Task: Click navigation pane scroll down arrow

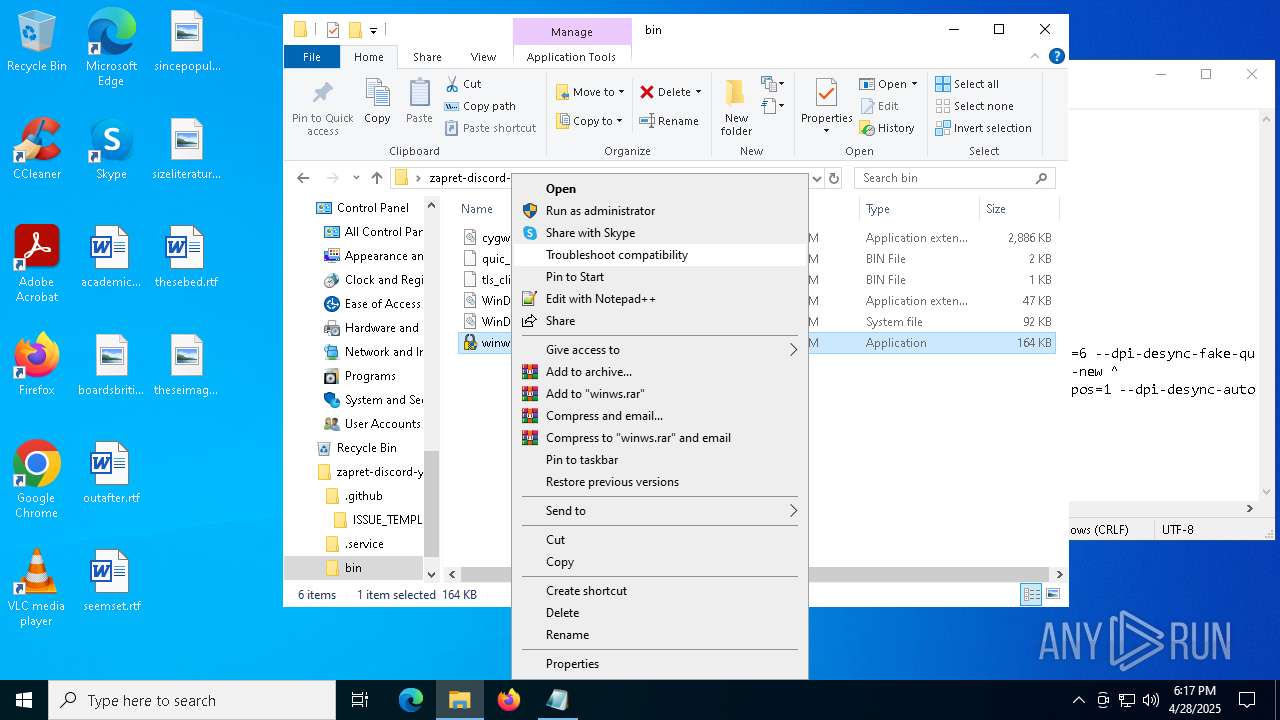Action: 432,574
